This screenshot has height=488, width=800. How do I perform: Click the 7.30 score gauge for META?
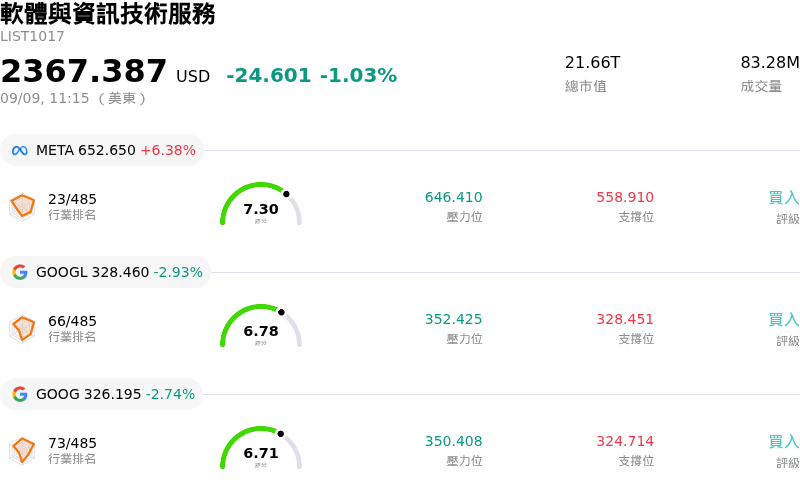261,204
